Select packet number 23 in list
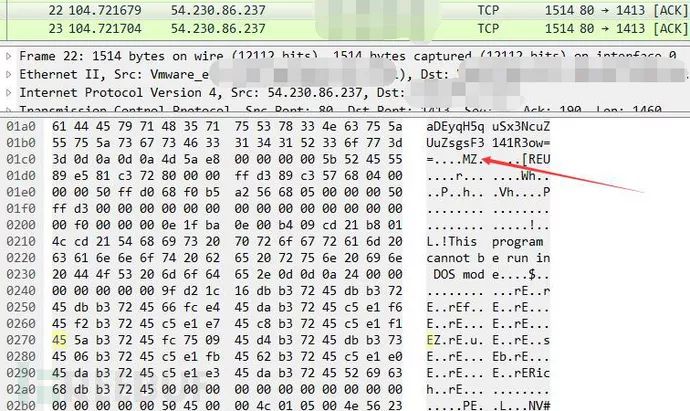 (x=345, y=29)
